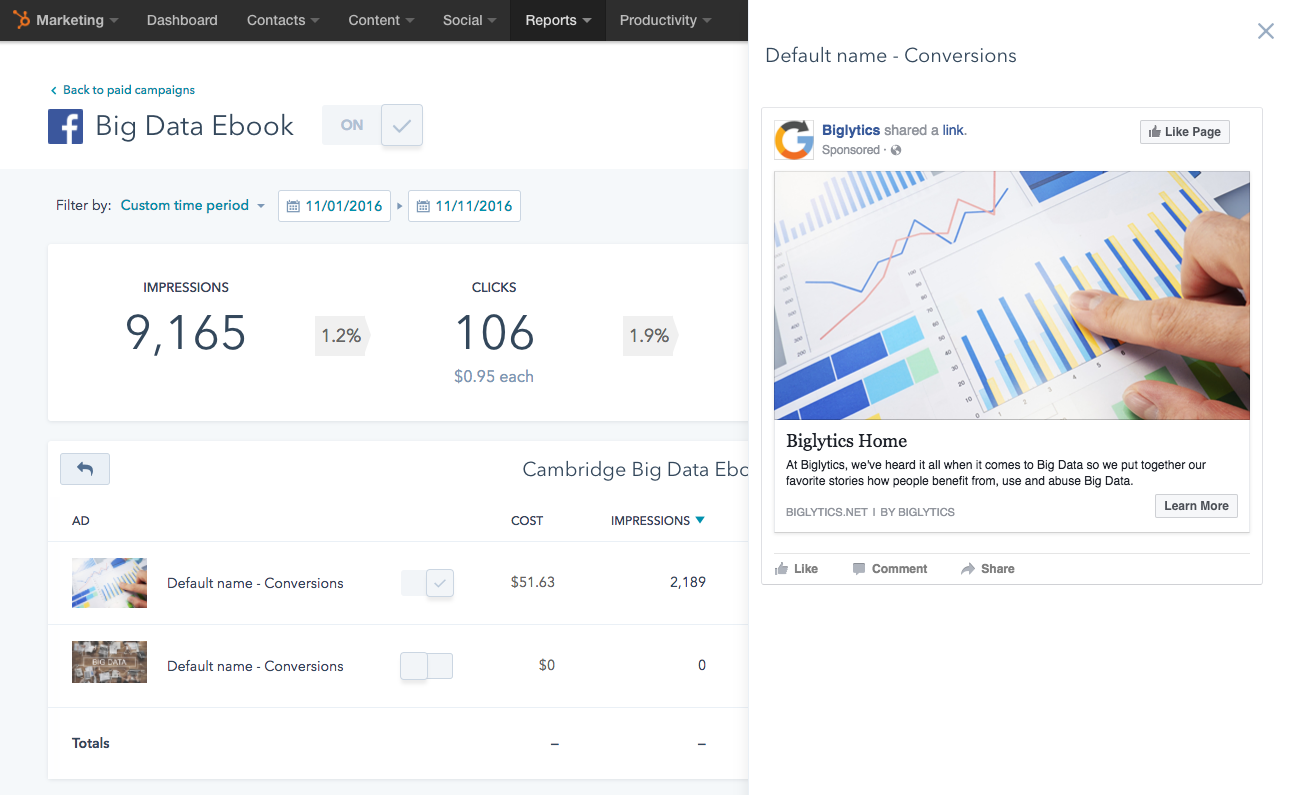
Task: Click the HubSpot sprocket logo
Action: (21, 20)
